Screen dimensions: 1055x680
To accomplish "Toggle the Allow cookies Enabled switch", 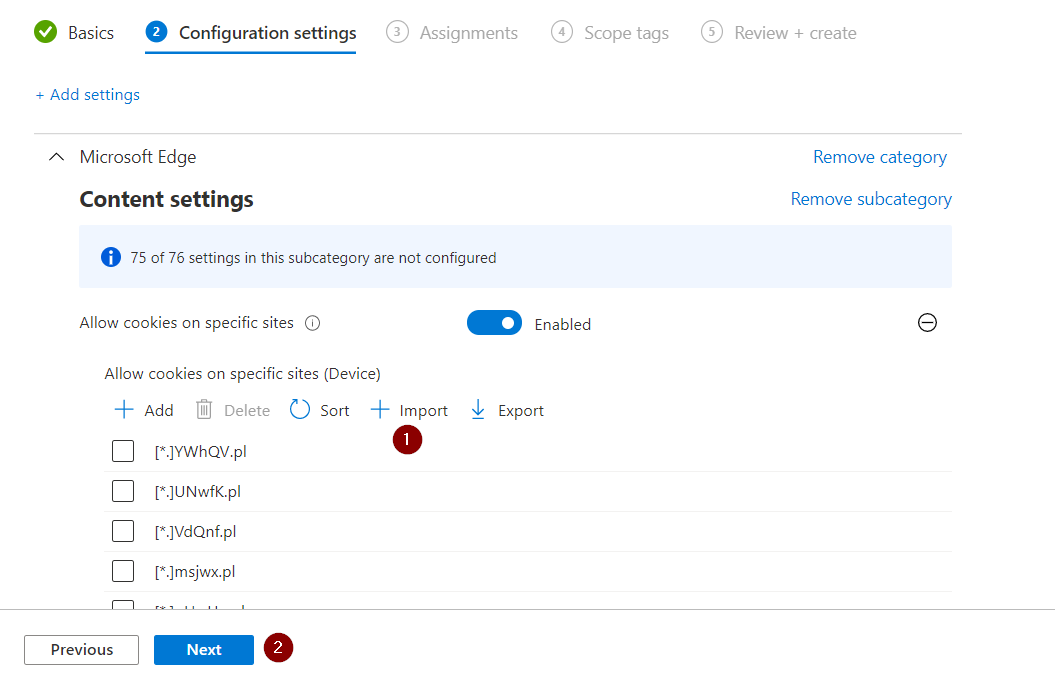I will pyautogui.click(x=495, y=323).
